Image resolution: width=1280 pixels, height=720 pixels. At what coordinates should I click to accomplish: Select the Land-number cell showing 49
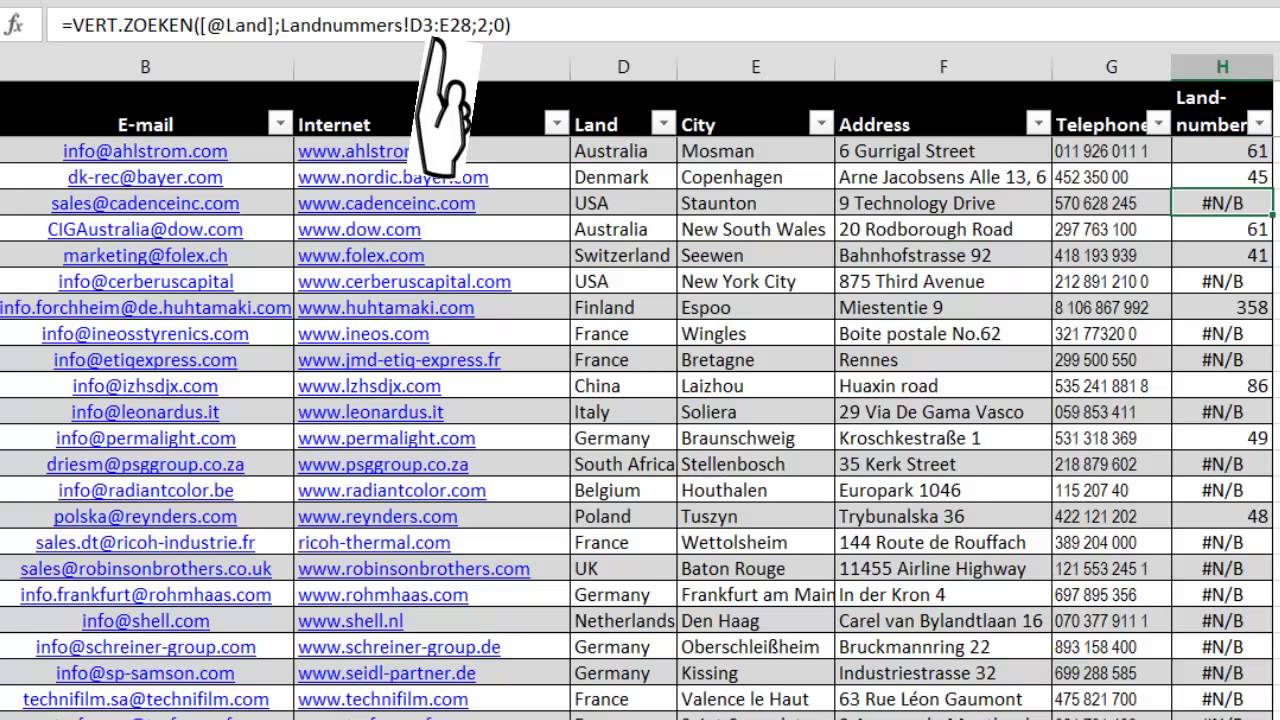point(1222,438)
